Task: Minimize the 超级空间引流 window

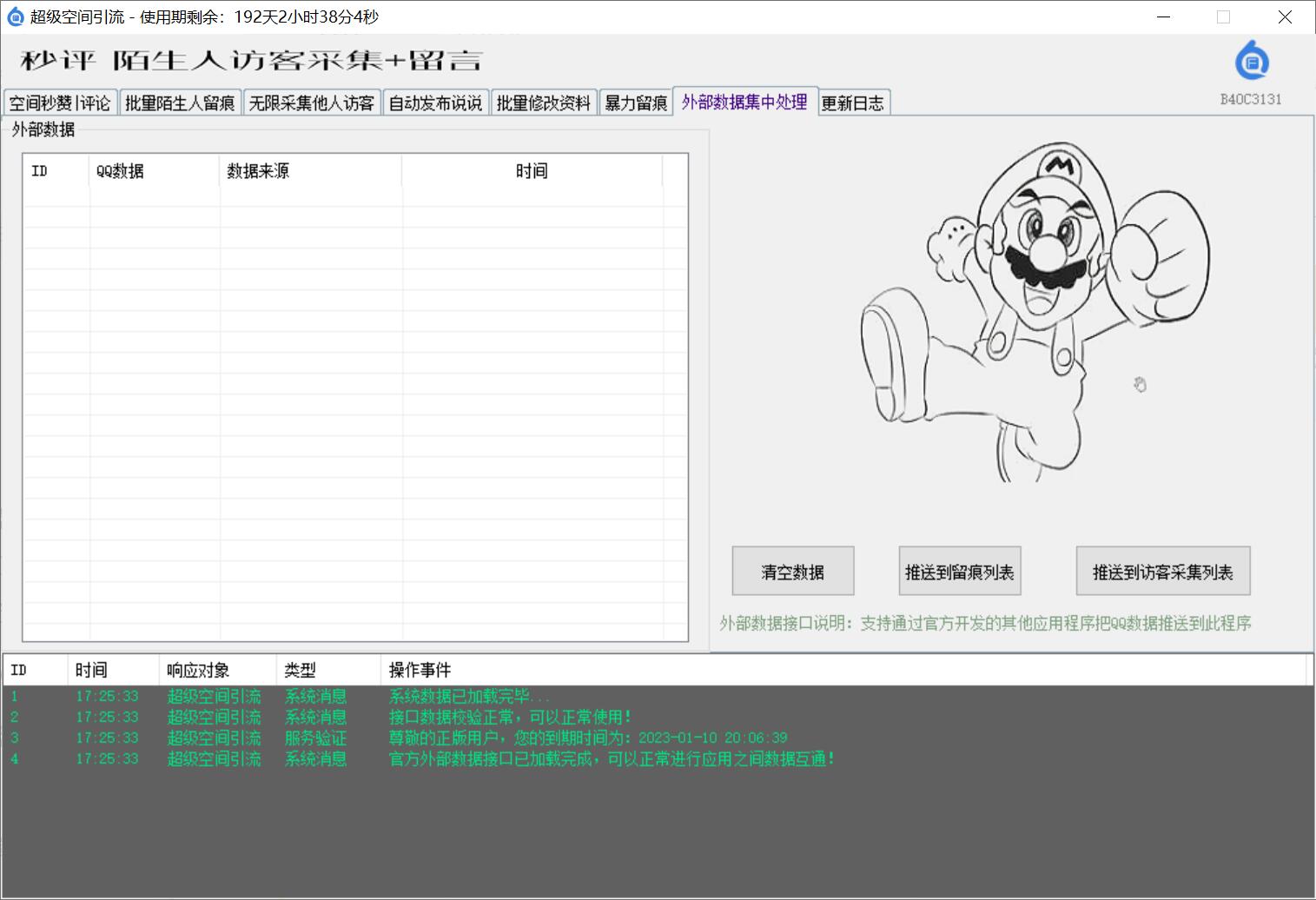Action: click(x=1164, y=17)
